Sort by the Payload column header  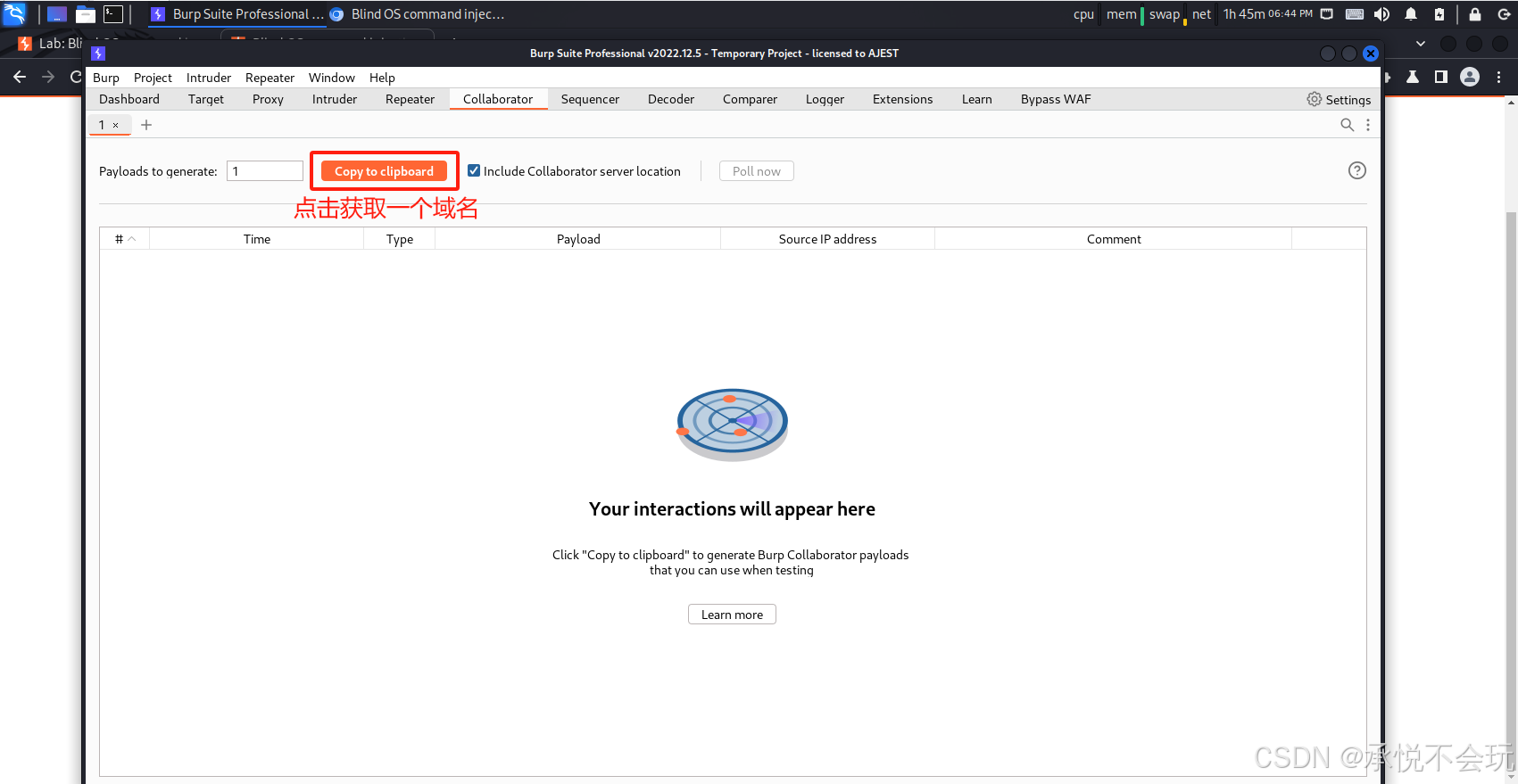click(x=578, y=239)
